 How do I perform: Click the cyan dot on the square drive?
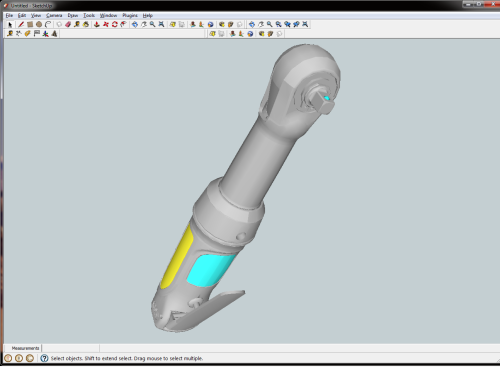click(327, 98)
